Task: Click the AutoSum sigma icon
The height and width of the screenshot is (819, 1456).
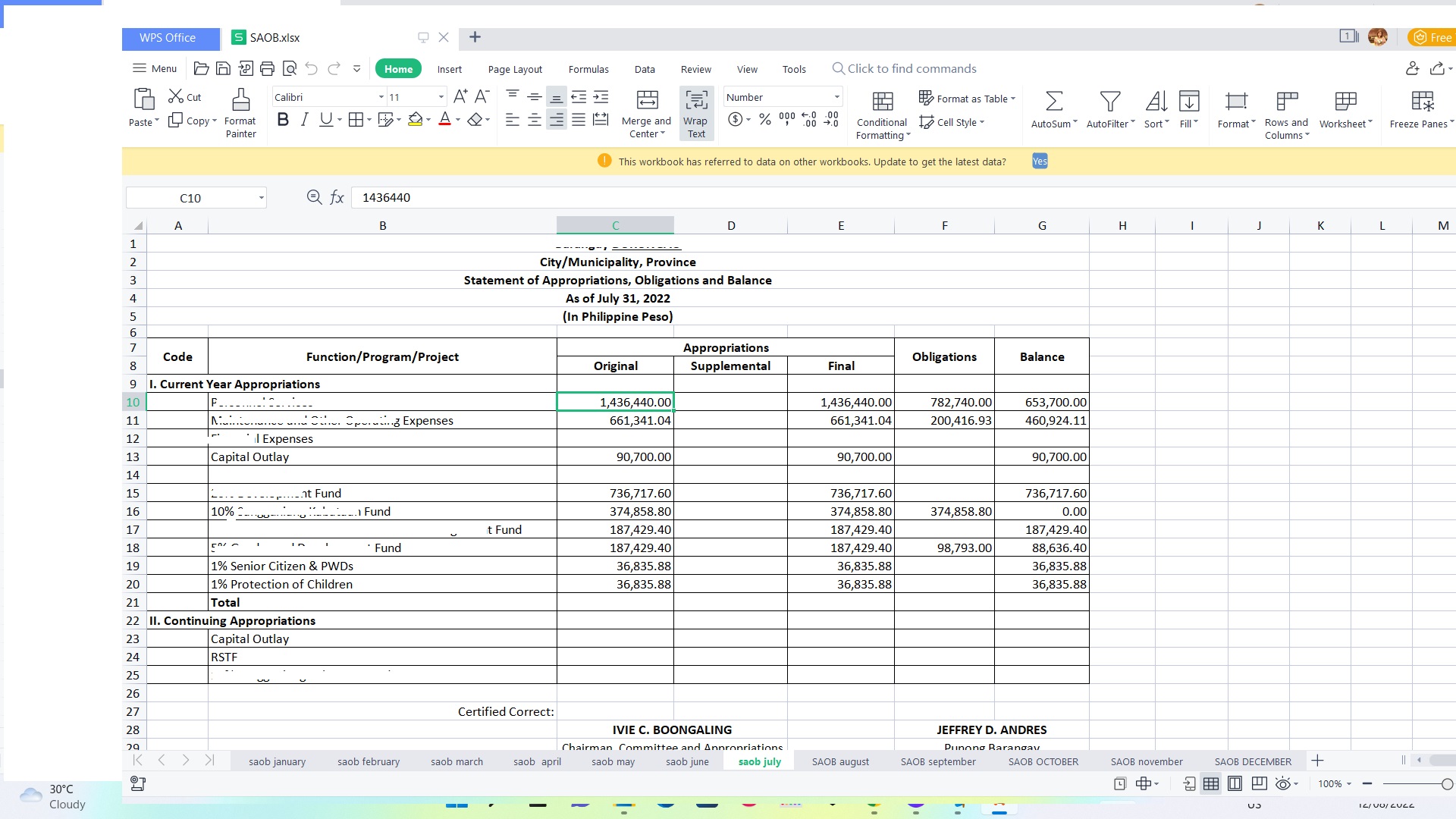Action: tap(1053, 101)
